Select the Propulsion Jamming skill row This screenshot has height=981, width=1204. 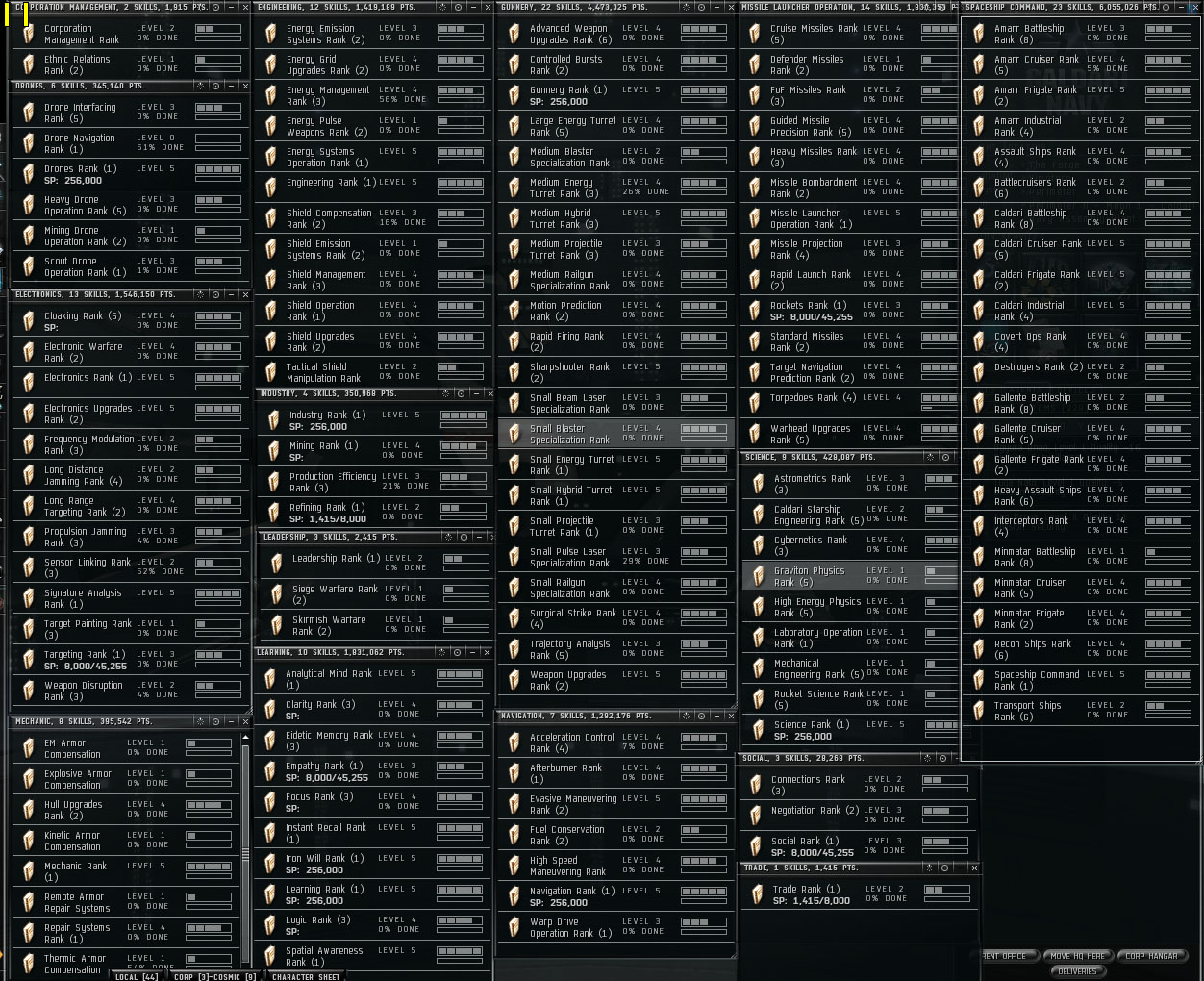tap(131, 537)
